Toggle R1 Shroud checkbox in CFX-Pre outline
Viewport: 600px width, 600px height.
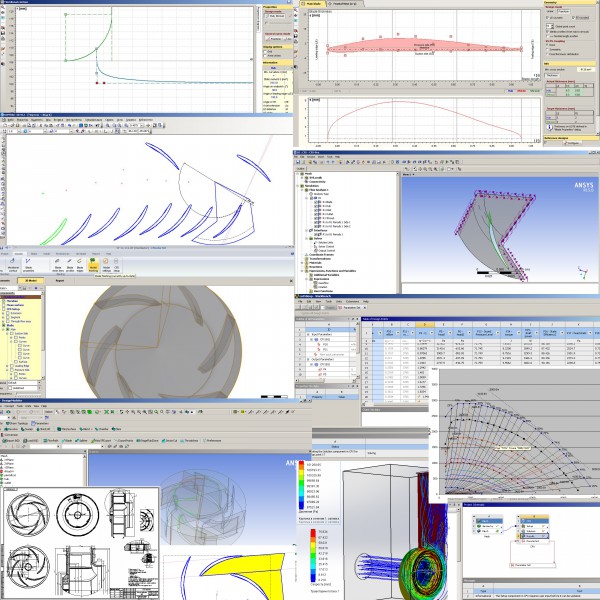tap(315, 218)
